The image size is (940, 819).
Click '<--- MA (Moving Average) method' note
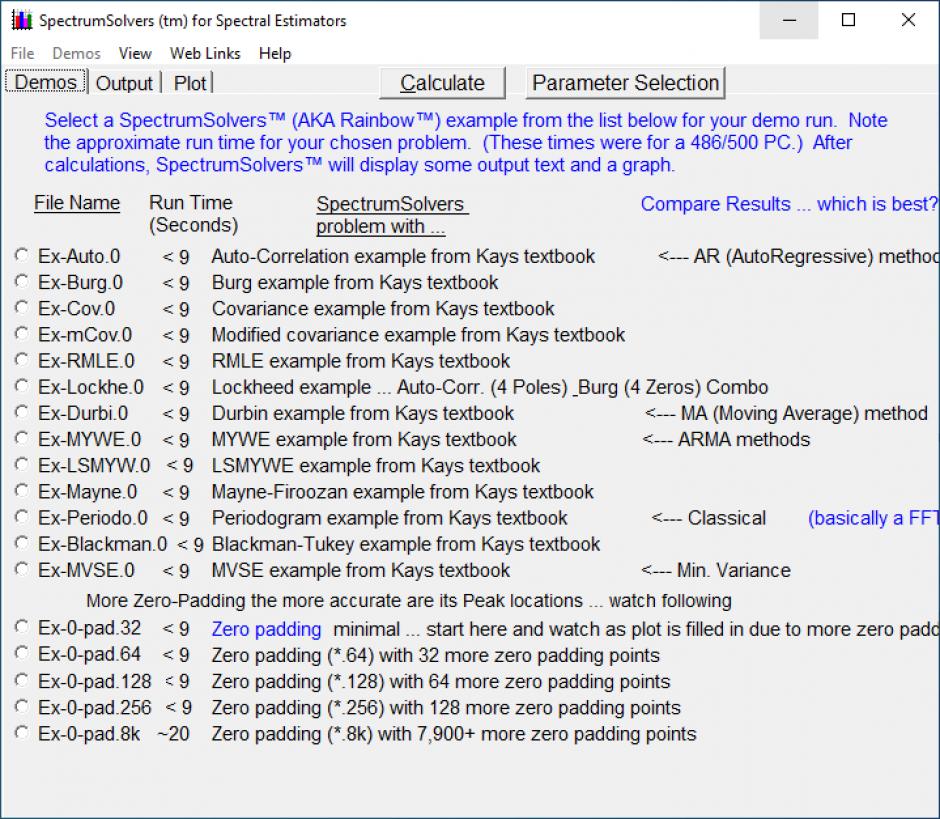tap(786, 413)
